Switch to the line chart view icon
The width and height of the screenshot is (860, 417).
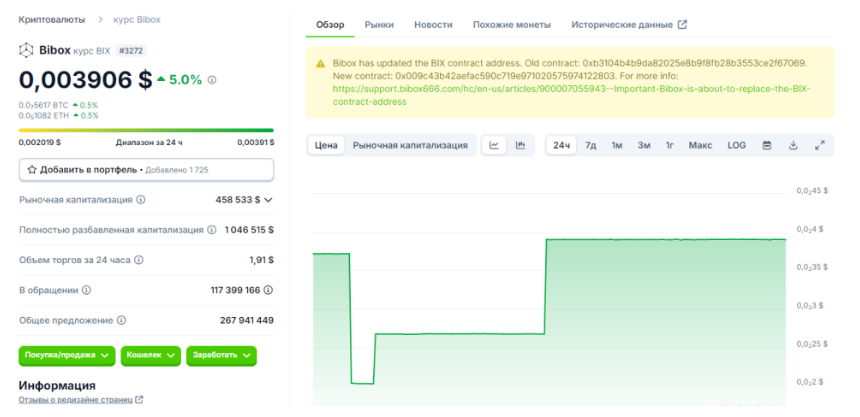coord(494,145)
